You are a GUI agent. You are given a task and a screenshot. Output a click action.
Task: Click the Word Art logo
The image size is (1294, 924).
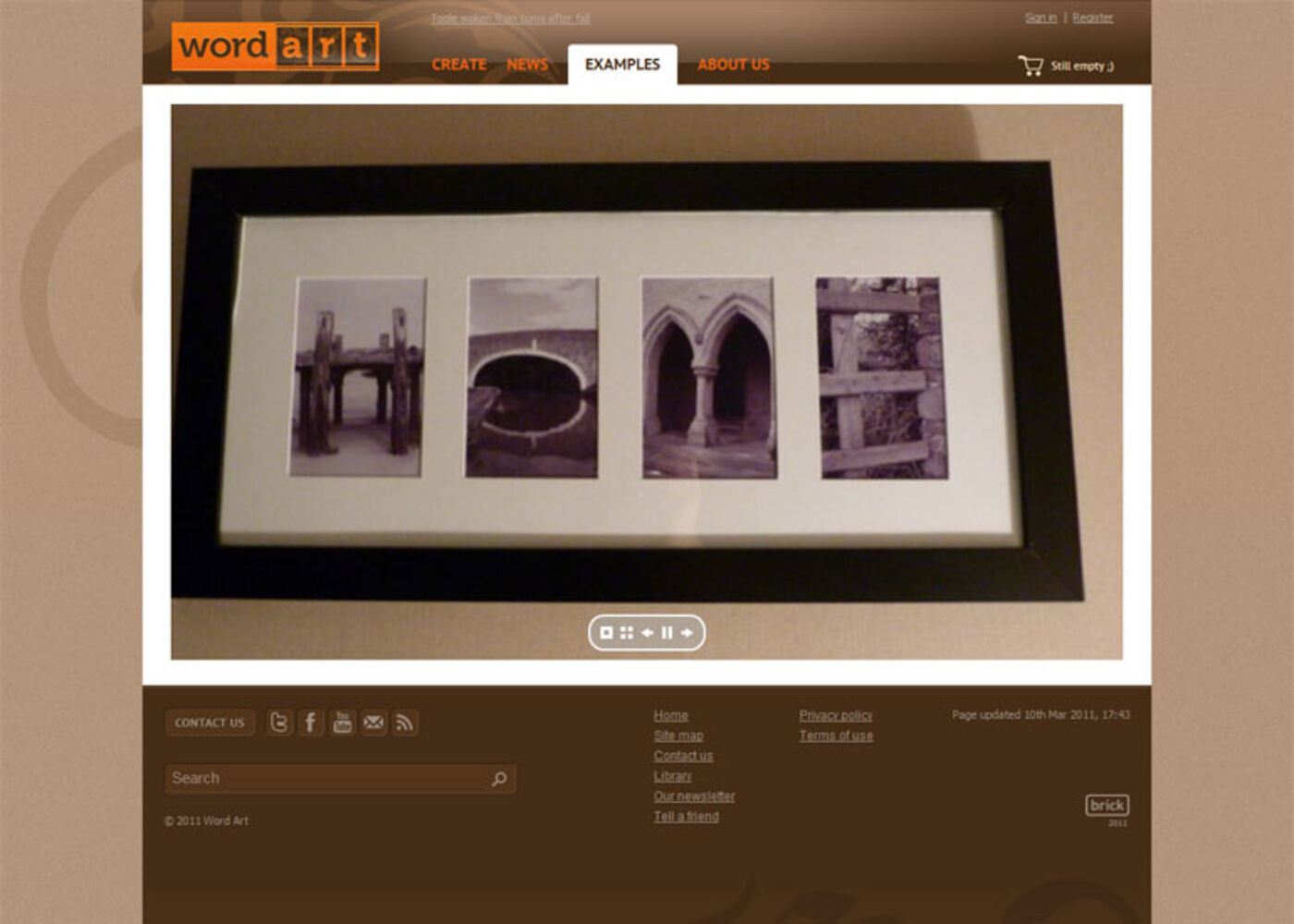[275, 46]
